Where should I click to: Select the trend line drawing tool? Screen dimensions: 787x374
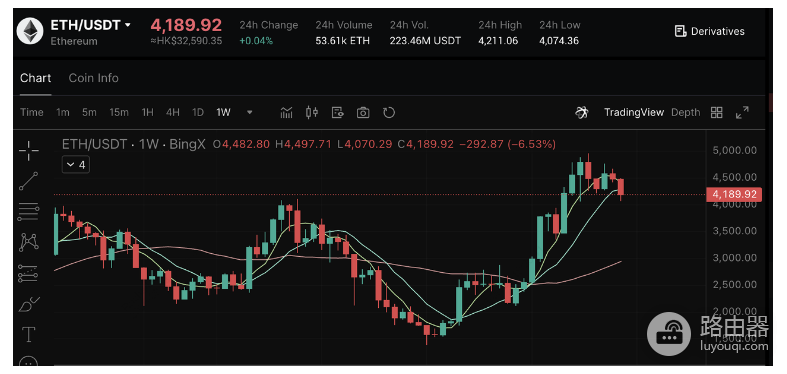pos(29,181)
